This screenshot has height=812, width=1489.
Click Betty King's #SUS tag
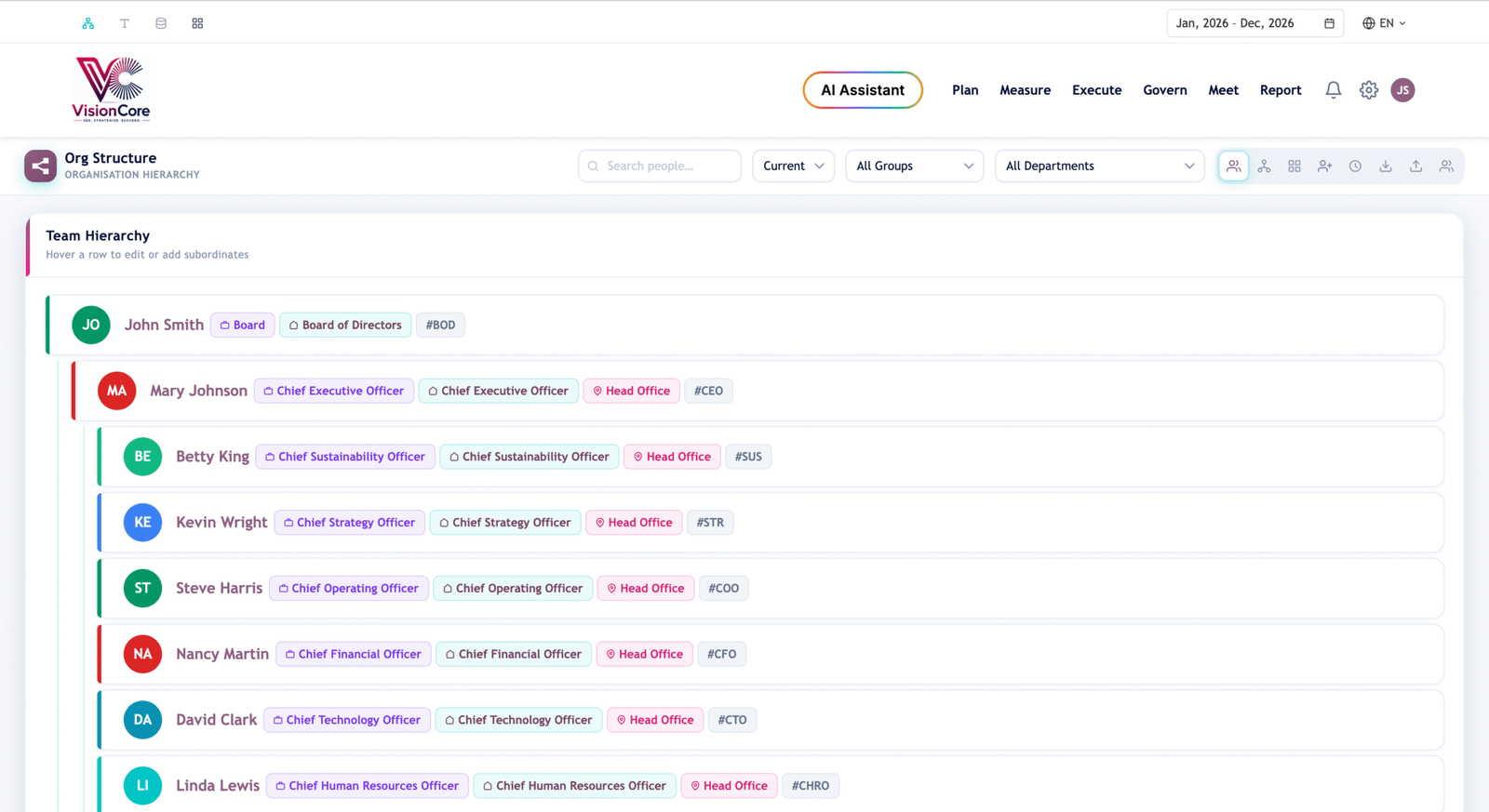[x=748, y=457]
